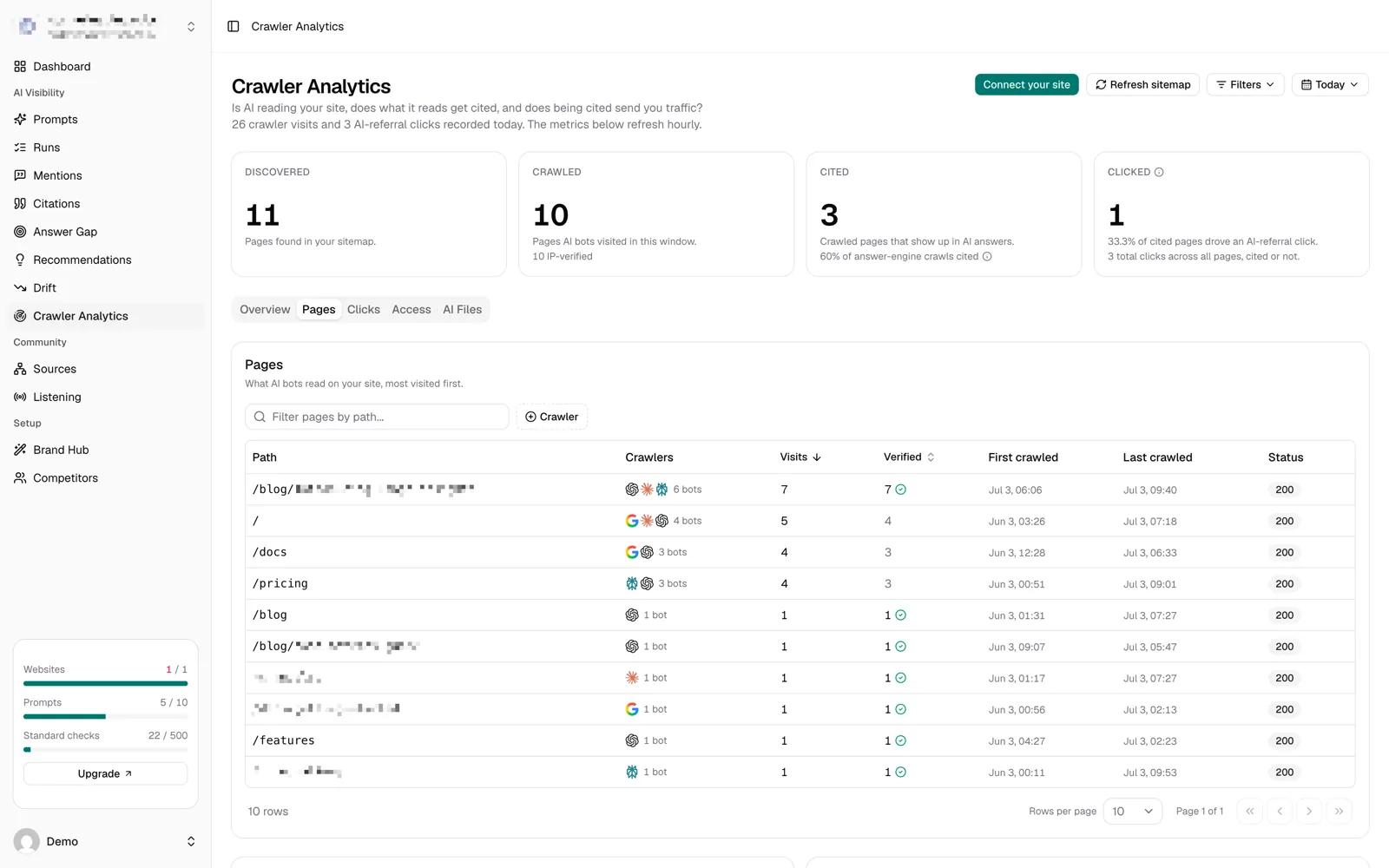Click the info icon next to CLICKED
Image resolution: width=1389 pixels, height=868 pixels.
click(1159, 172)
